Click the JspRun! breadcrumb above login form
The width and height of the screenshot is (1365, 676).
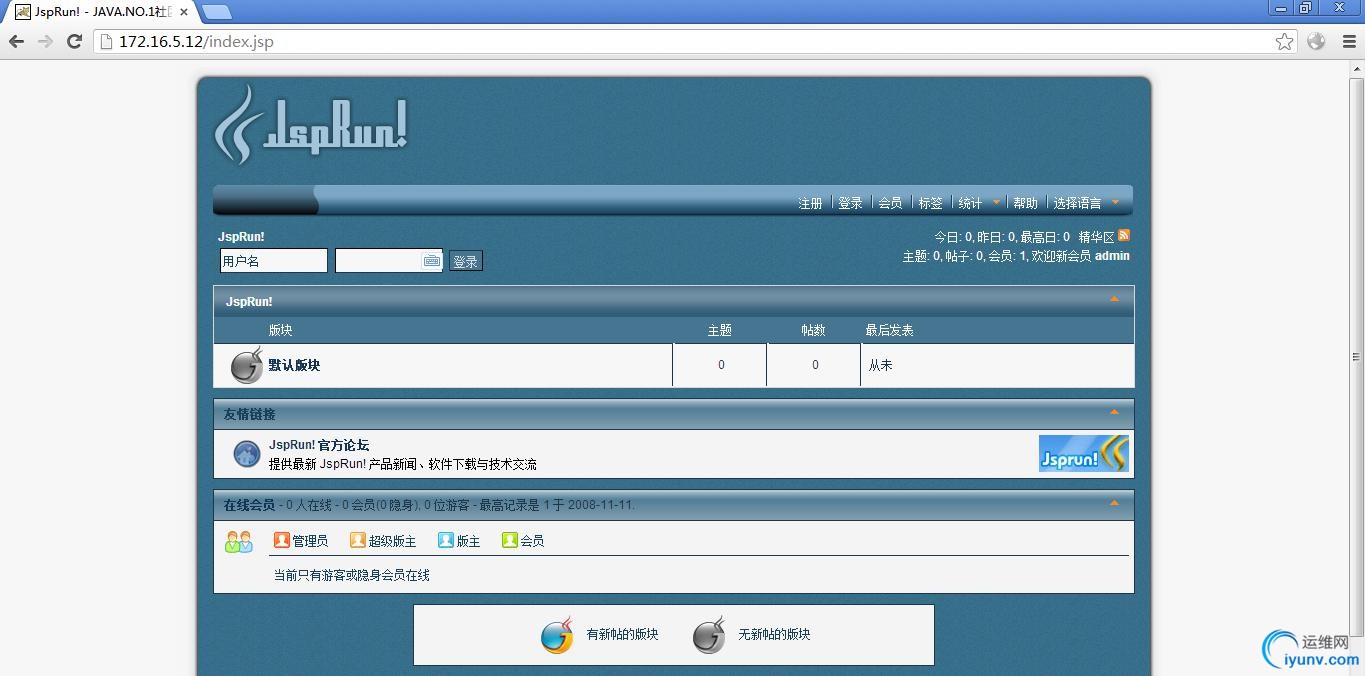241,237
